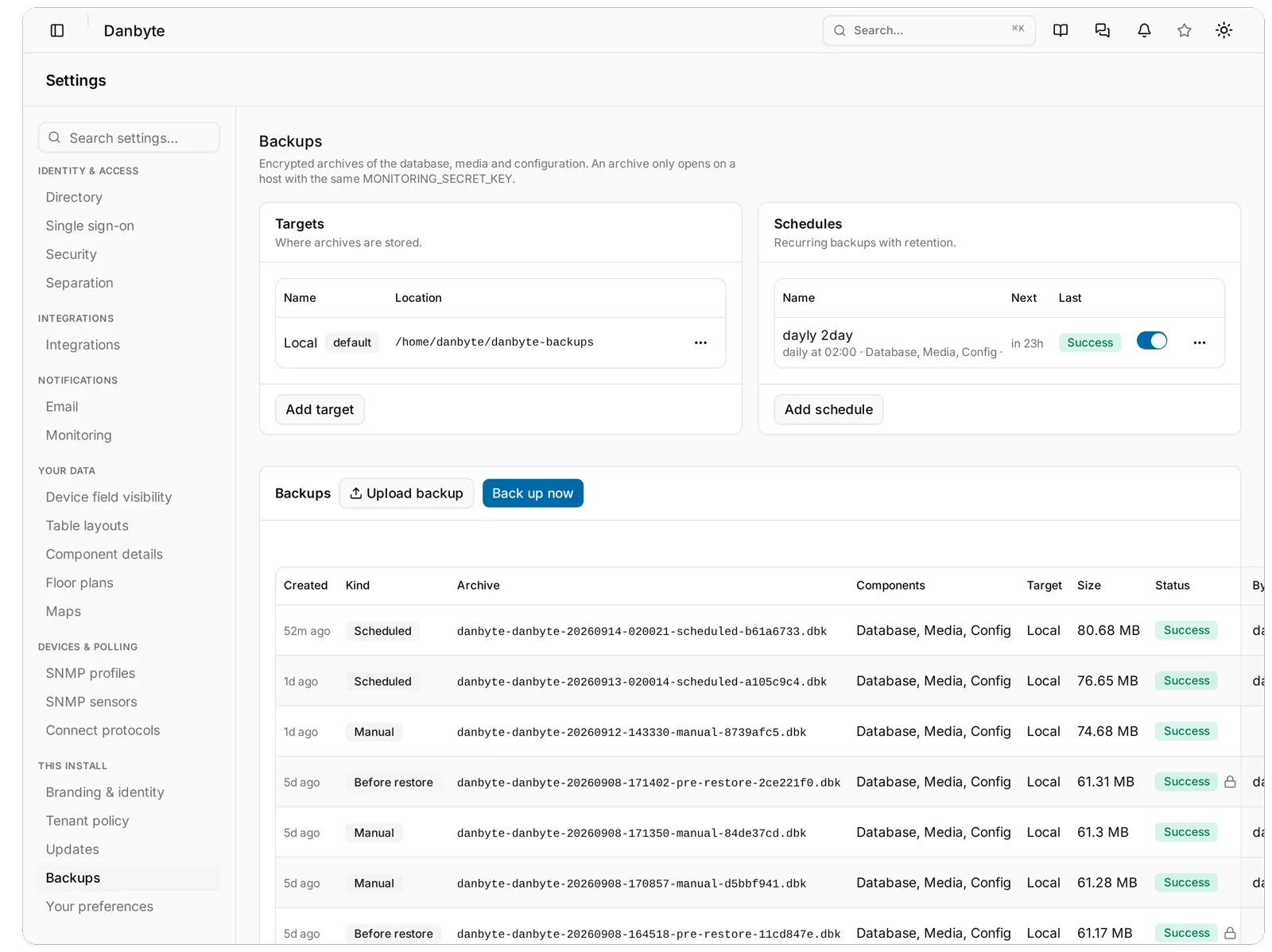This screenshot has height=952, width=1272.
Task: Open Table layouts settings
Action: [87, 526]
